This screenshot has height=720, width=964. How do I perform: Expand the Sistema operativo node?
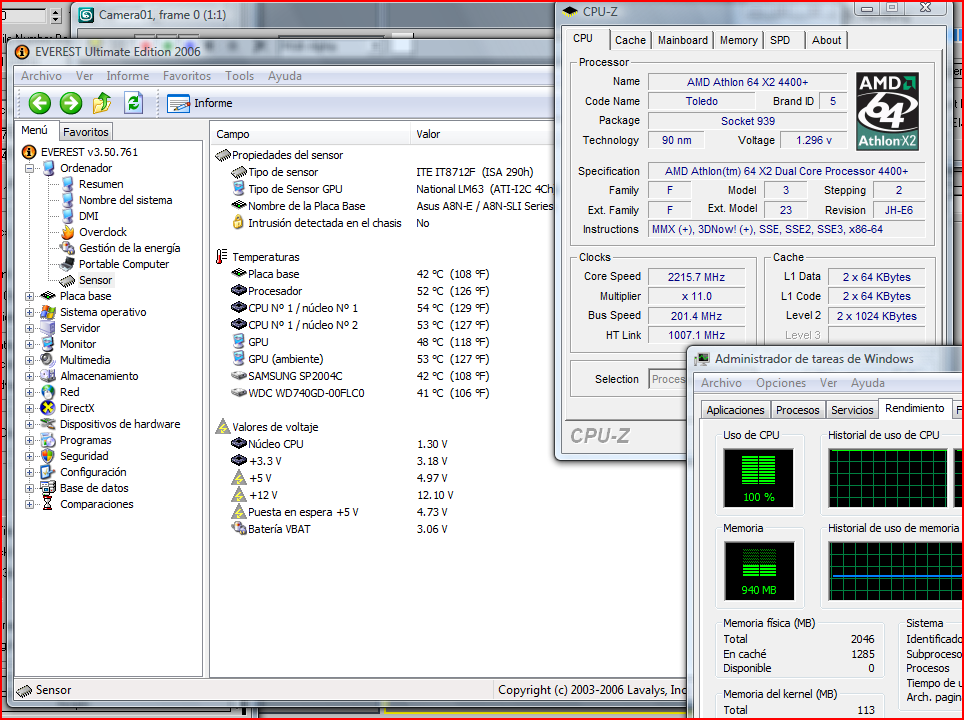click(x=29, y=312)
